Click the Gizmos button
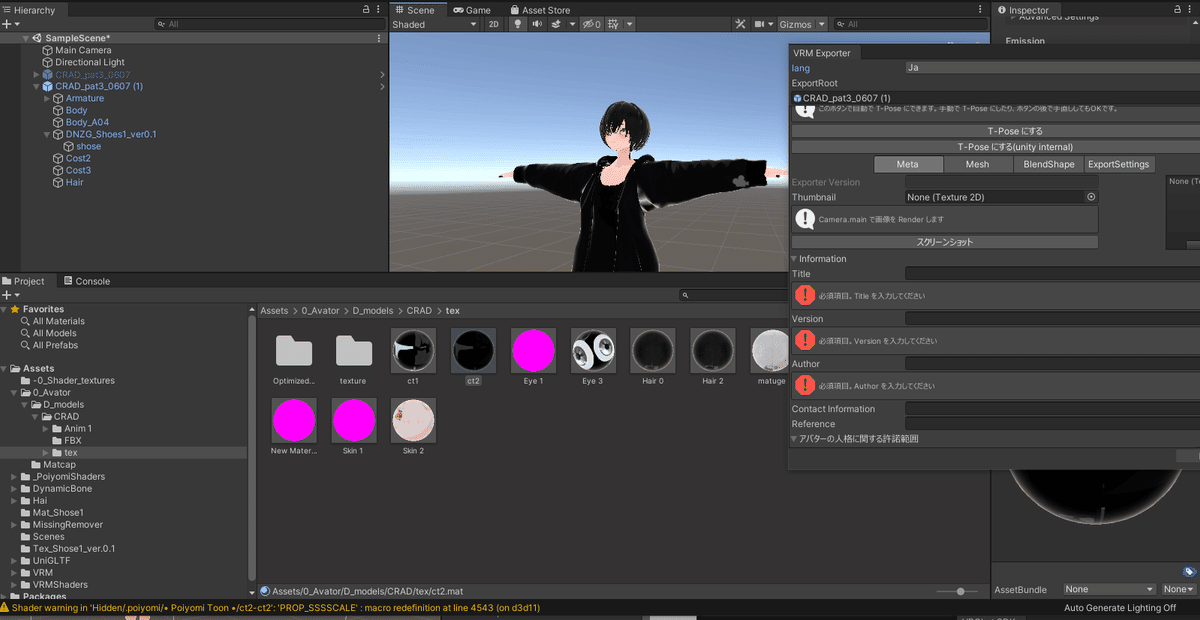1200x620 pixels. pyautogui.click(x=796, y=24)
